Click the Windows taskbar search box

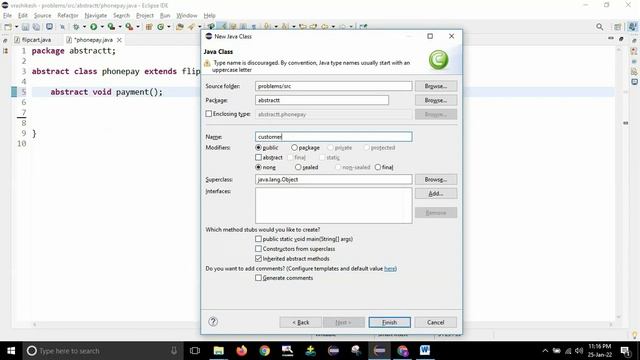click(x=102, y=351)
